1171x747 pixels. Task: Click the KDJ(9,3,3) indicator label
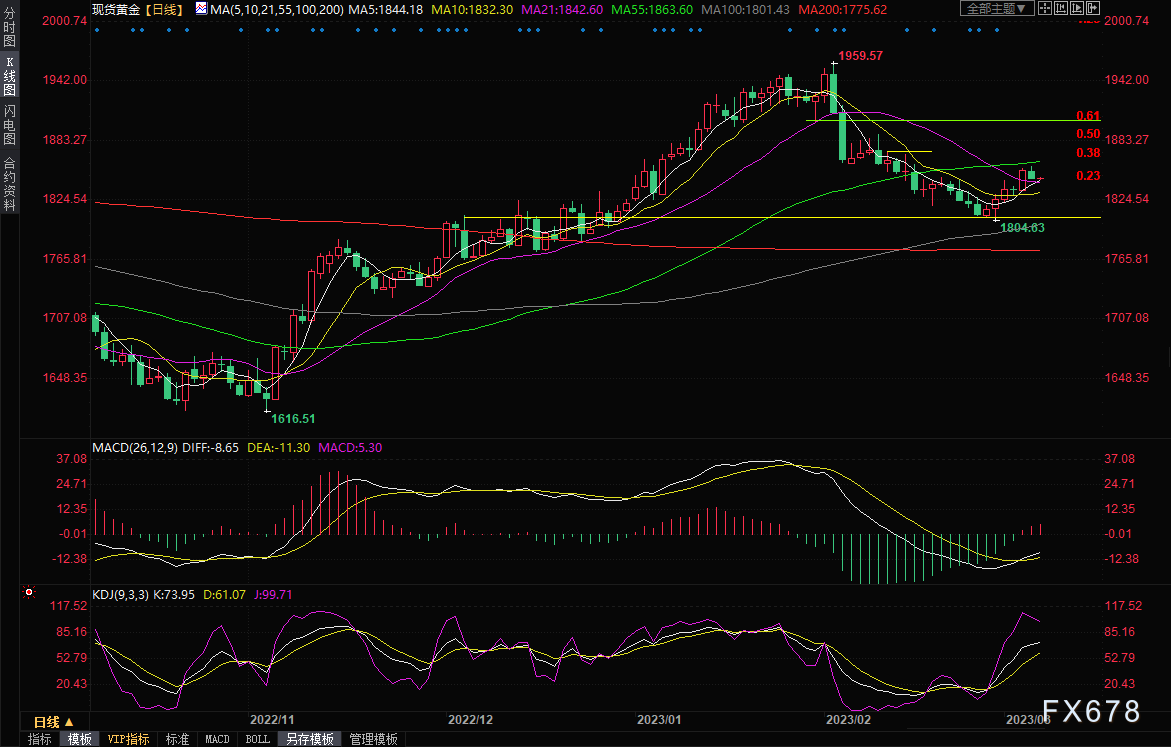click(120, 595)
